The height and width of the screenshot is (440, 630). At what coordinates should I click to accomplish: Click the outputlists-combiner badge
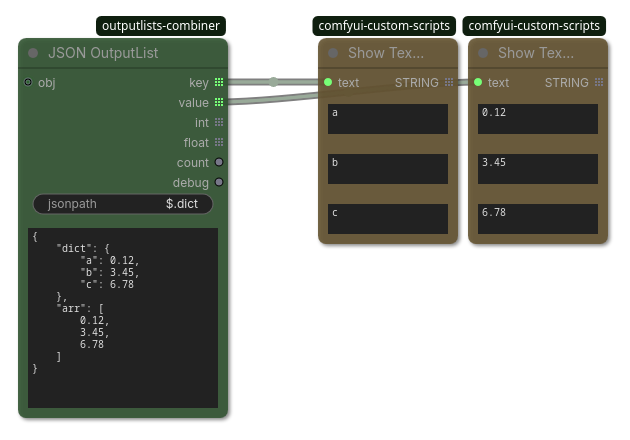pyautogui.click(x=161, y=26)
